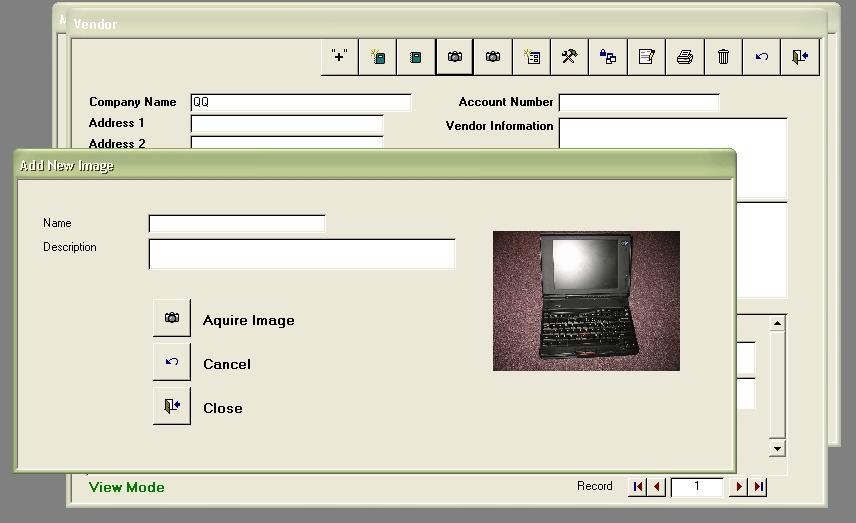Click the notepad with pencil edit icon

646,57
